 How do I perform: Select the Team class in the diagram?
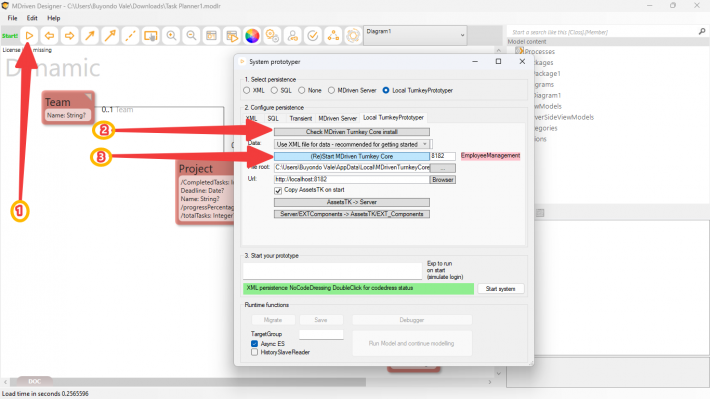click(x=68, y=107)
